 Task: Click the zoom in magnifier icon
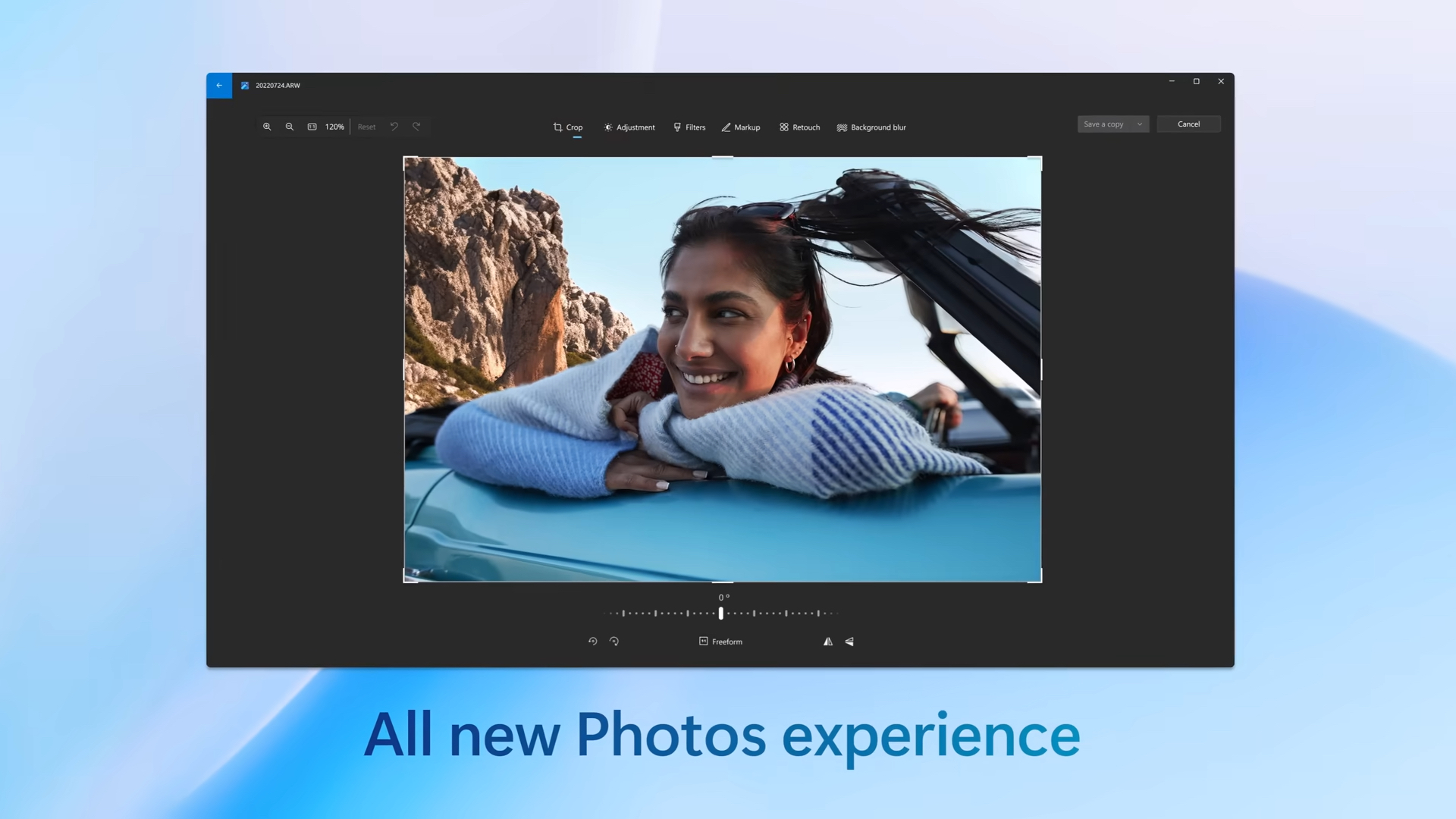click(267, 127)
